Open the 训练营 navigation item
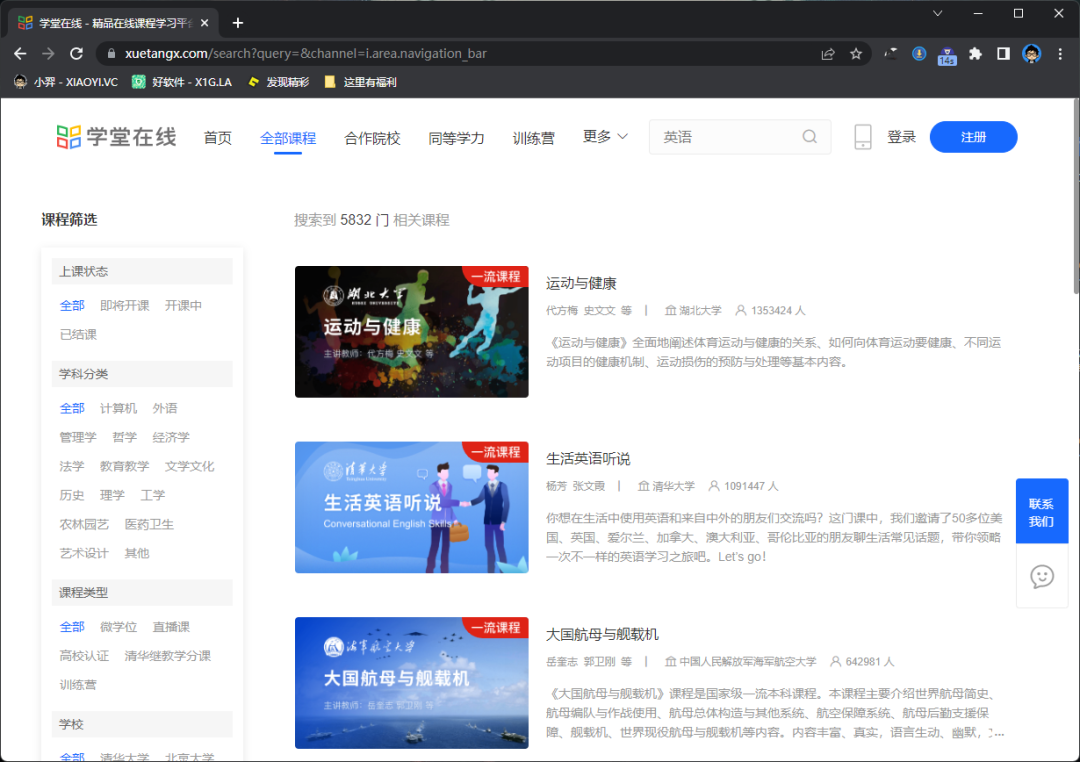The width and height of the screenshot is (1080, 762). pyautogui.click(x=533, y=138)
